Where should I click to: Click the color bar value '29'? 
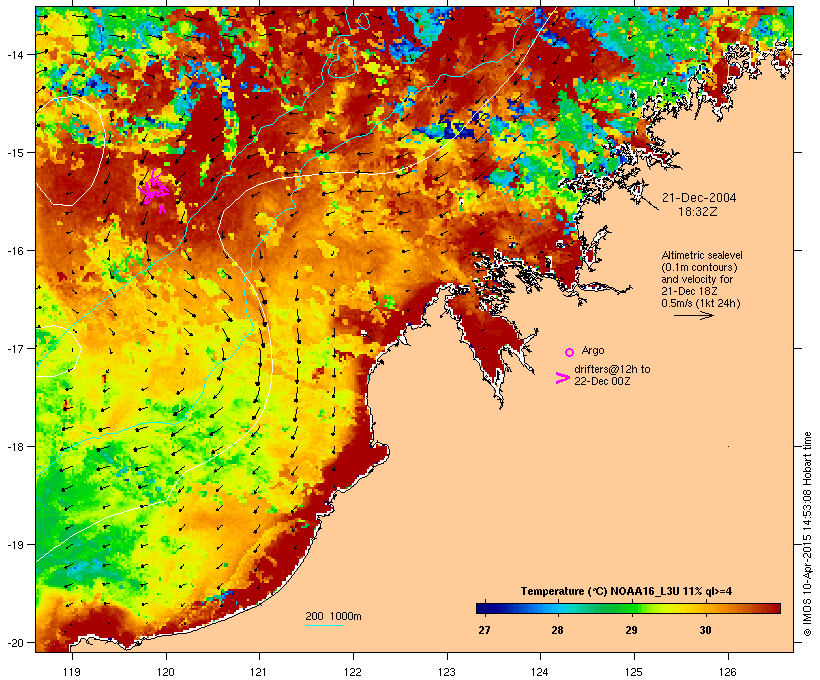coord(631,630)
